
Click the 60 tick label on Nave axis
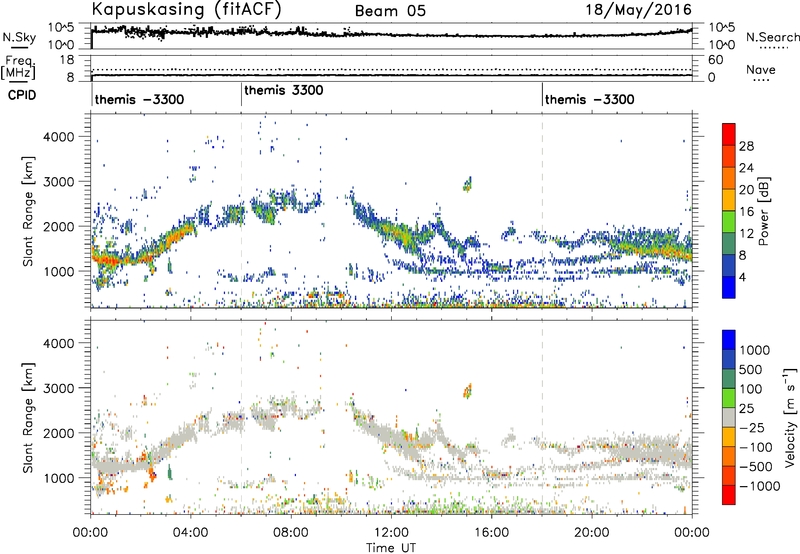pyautogui.click(x=716, y=60)
